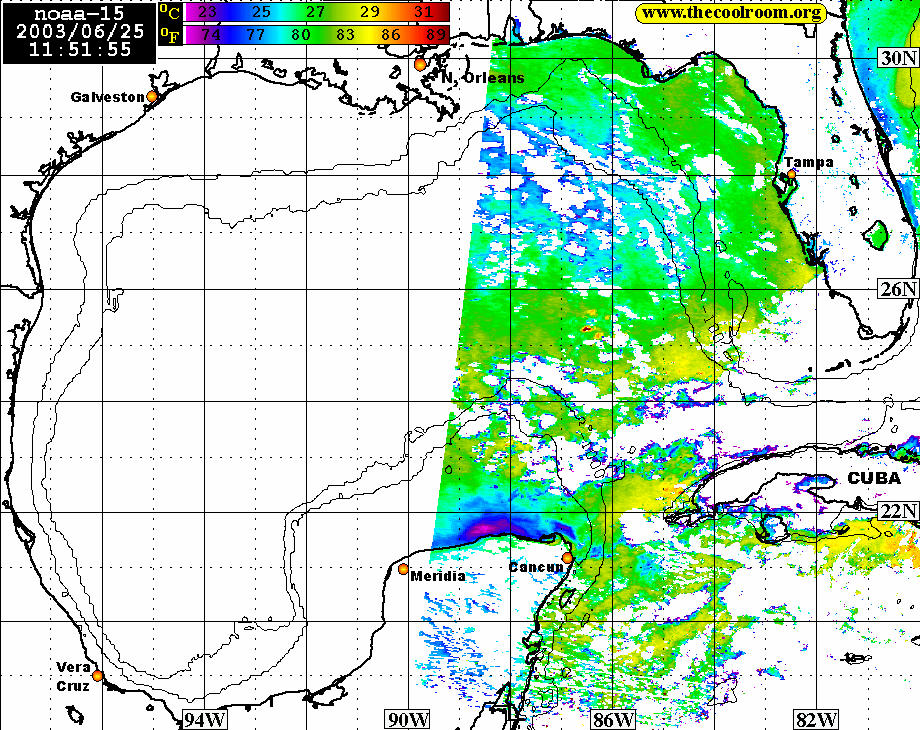The width and height of the screenshot is (920, 730).
Task: Click the New Orleans city marker dot
Action: pos(420,65)
